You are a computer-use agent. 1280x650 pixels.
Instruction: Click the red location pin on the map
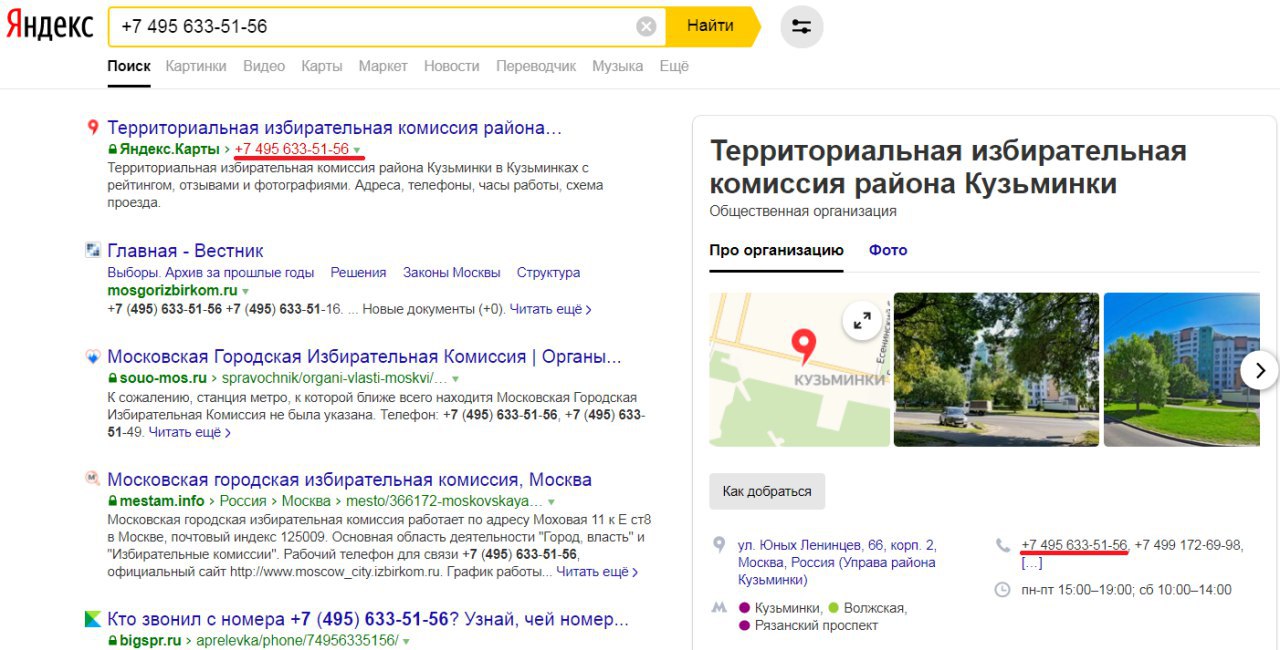point(803,347)
